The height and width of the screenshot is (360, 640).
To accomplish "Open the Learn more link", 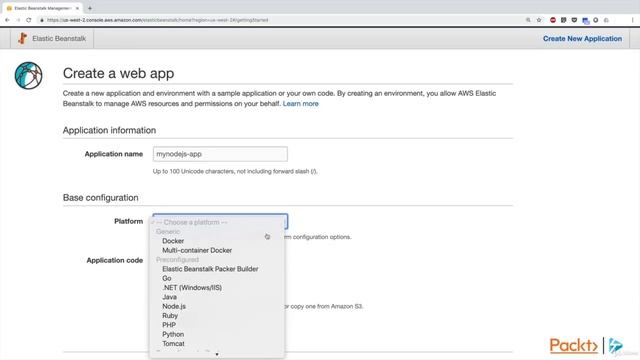I will pyautogui.click(x=300, y=104).
